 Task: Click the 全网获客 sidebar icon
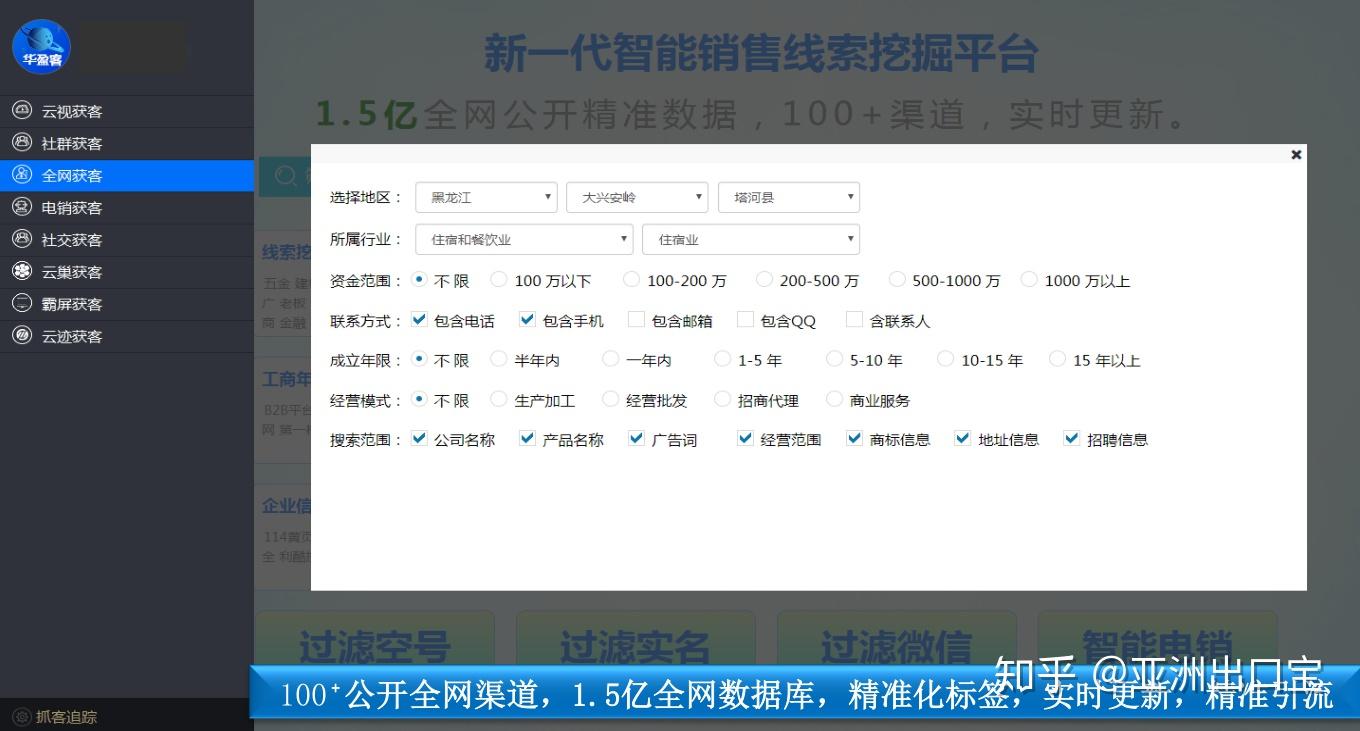tap(22, 175)
